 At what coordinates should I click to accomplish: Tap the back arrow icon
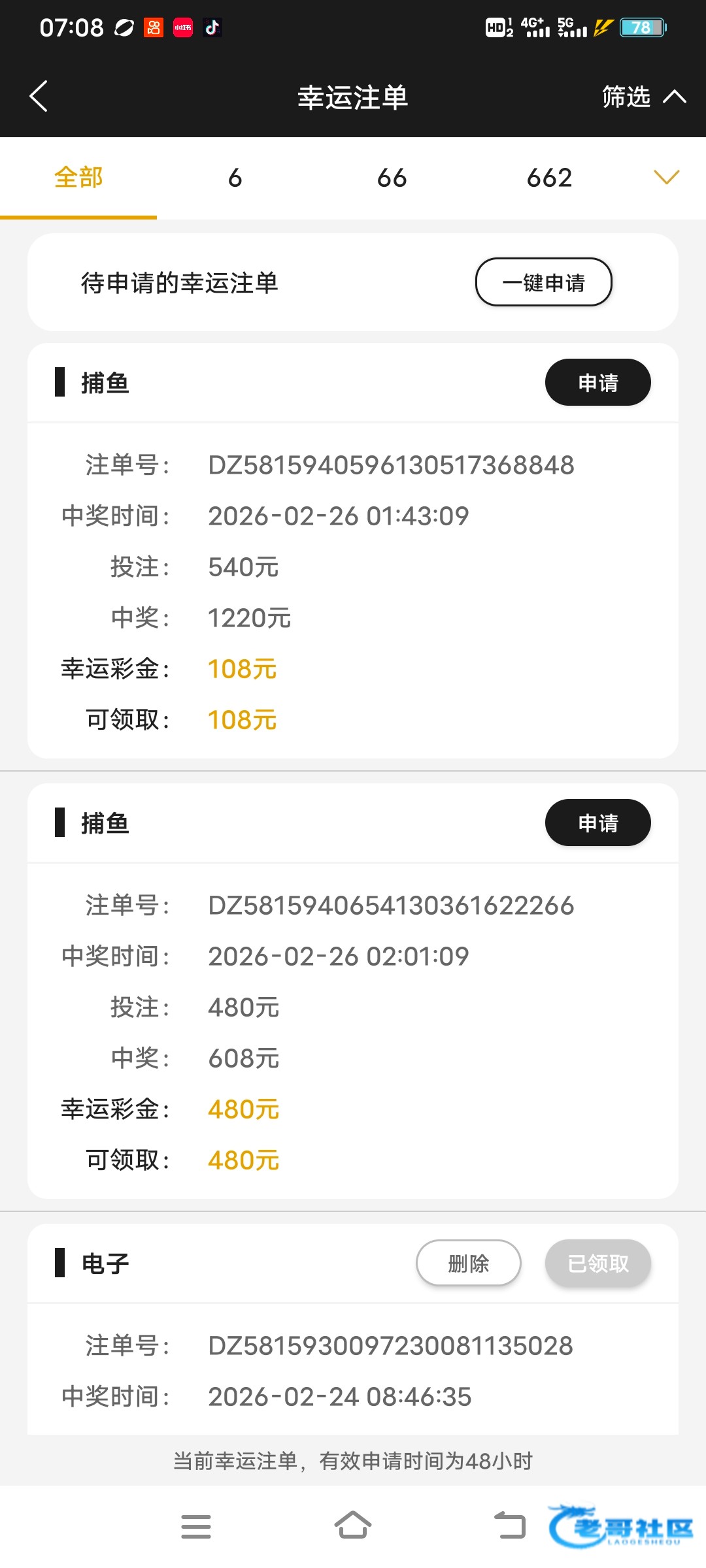pos(39,97)
